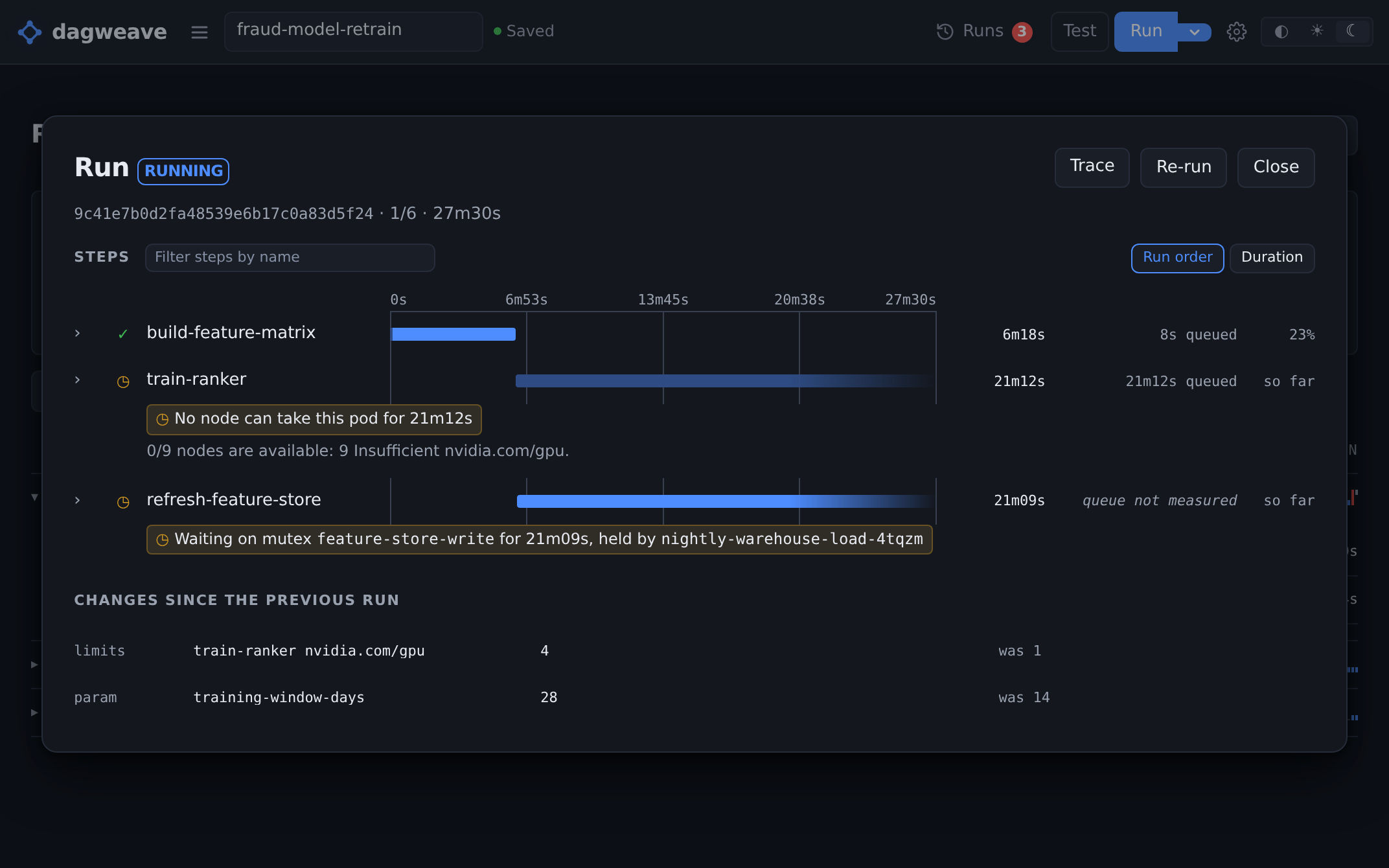Expand the train-ranker step
The width and height of the screenshot is (1389, 868).
point(78,380)
